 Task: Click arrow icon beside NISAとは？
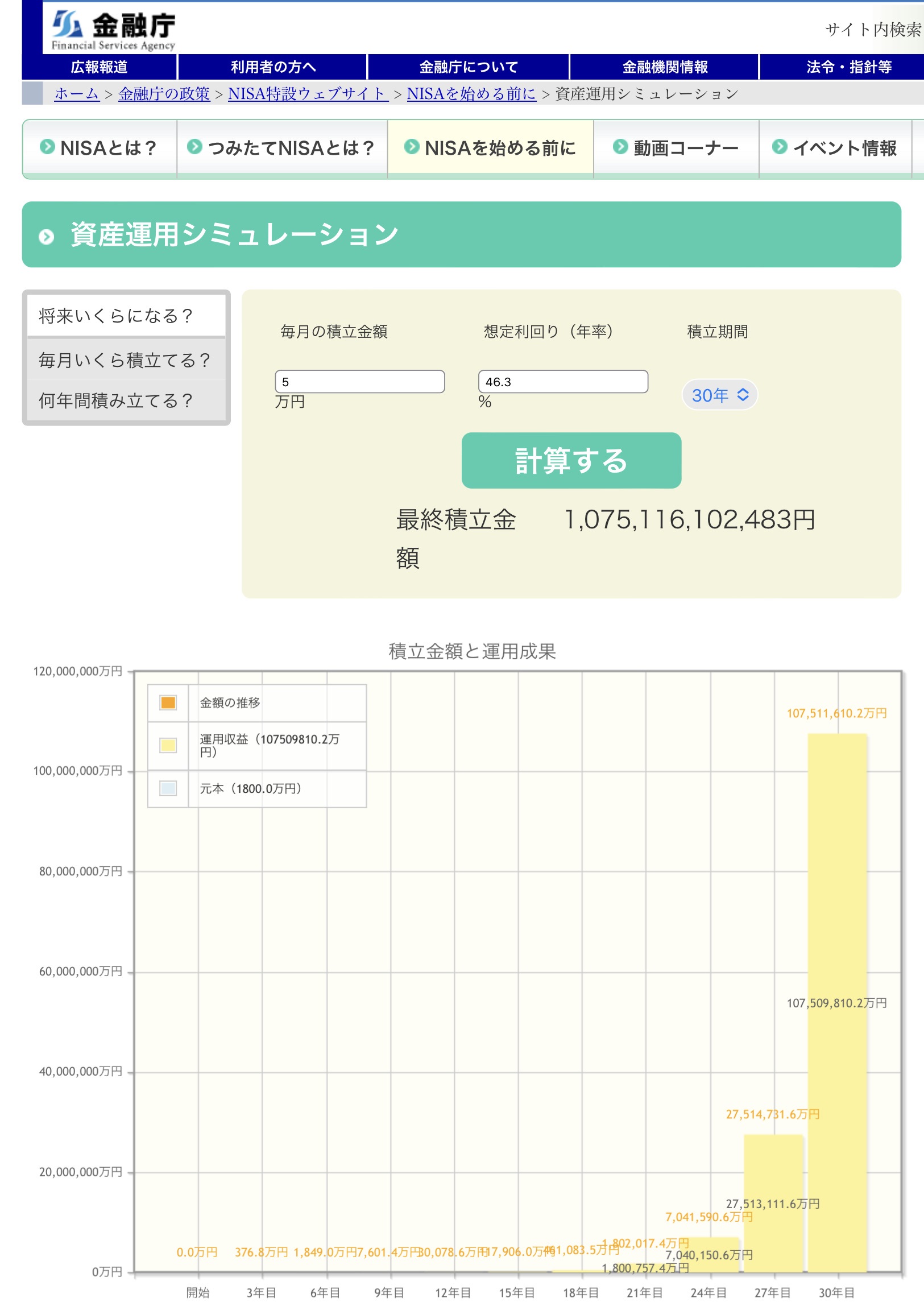coord(47,147)
